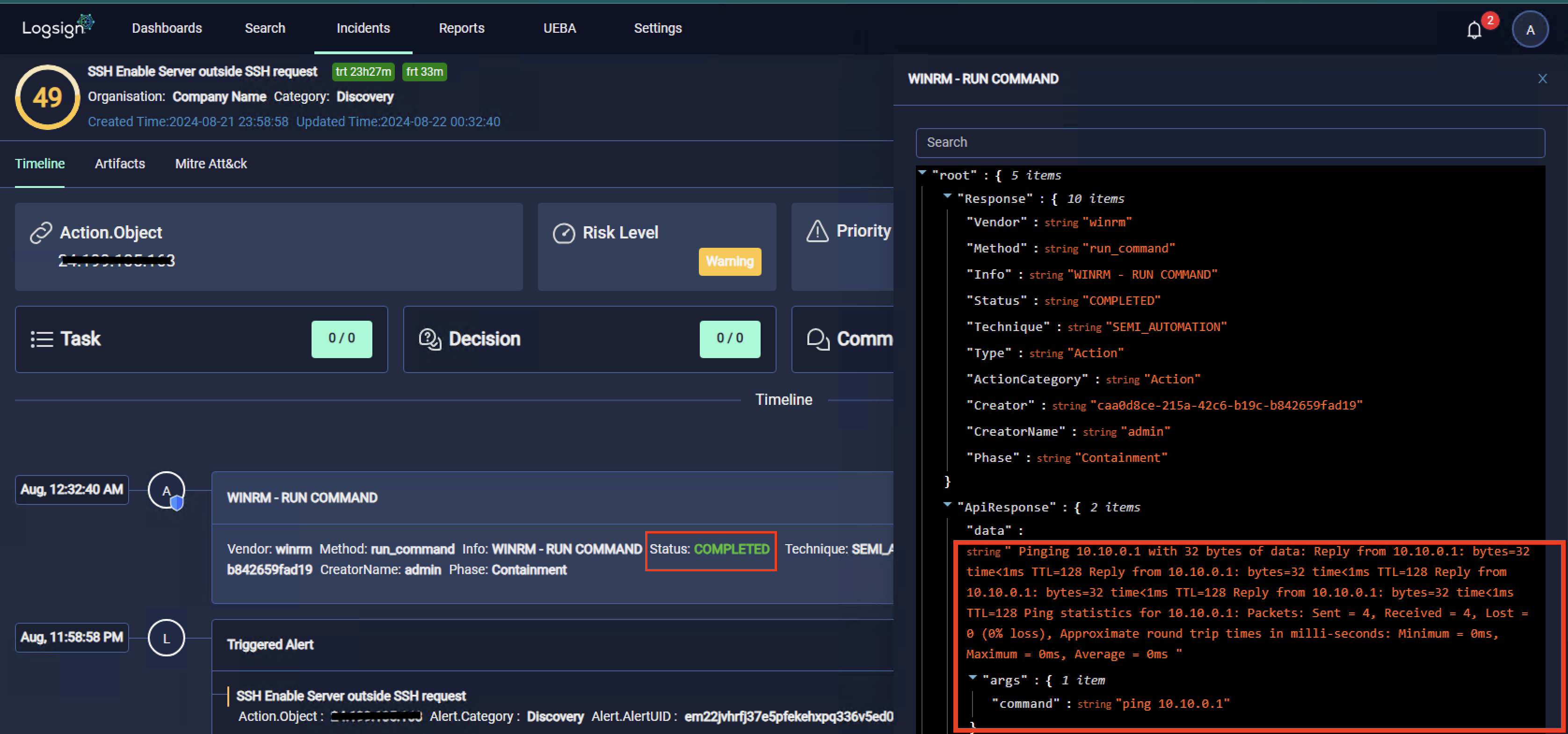The height and width of the screenshot is (734, 1568).
Task: Click the Risk Level gauge icon
Action: click(565, 232)
